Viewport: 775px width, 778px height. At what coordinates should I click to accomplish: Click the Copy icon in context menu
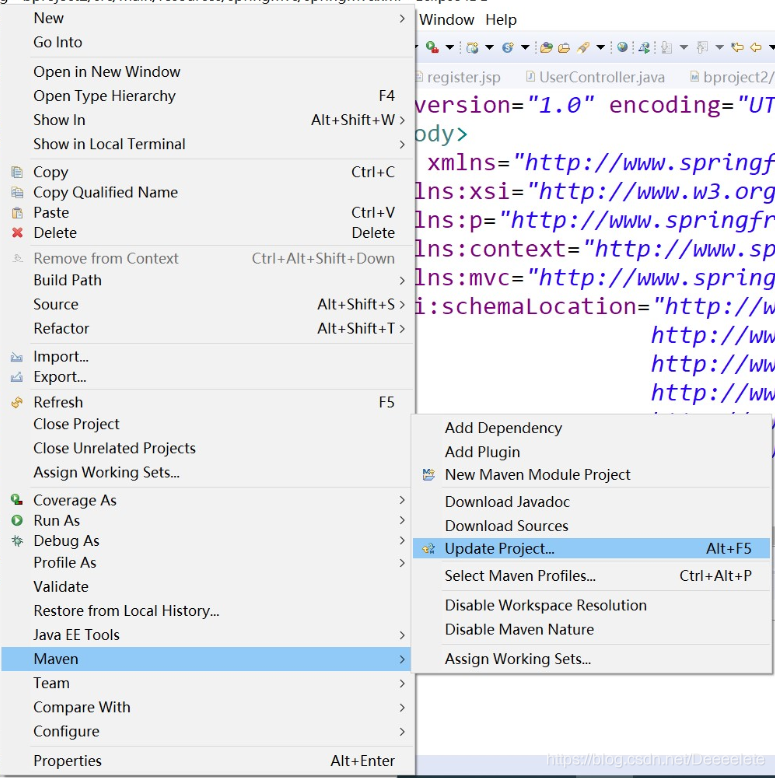17,172
